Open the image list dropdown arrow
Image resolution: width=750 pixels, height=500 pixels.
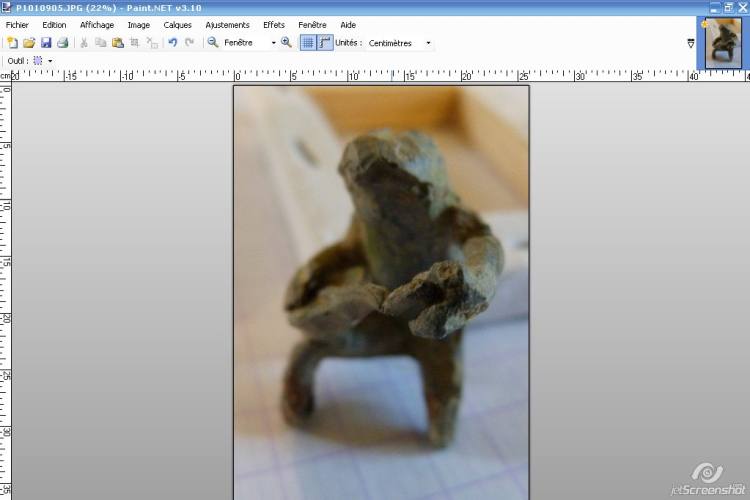[691, 43]
